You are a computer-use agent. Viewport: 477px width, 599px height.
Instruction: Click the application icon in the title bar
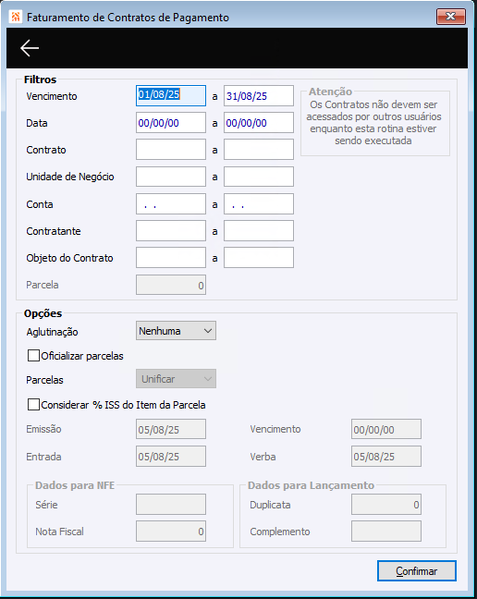pyautogui.click(x=15, y=17)
